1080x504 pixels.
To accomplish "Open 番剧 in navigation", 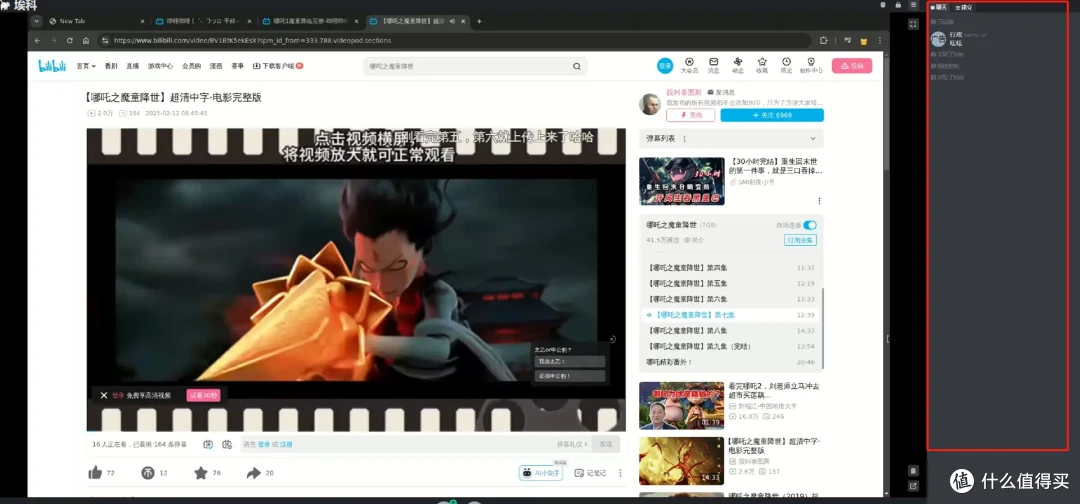I will pos(111,66).
